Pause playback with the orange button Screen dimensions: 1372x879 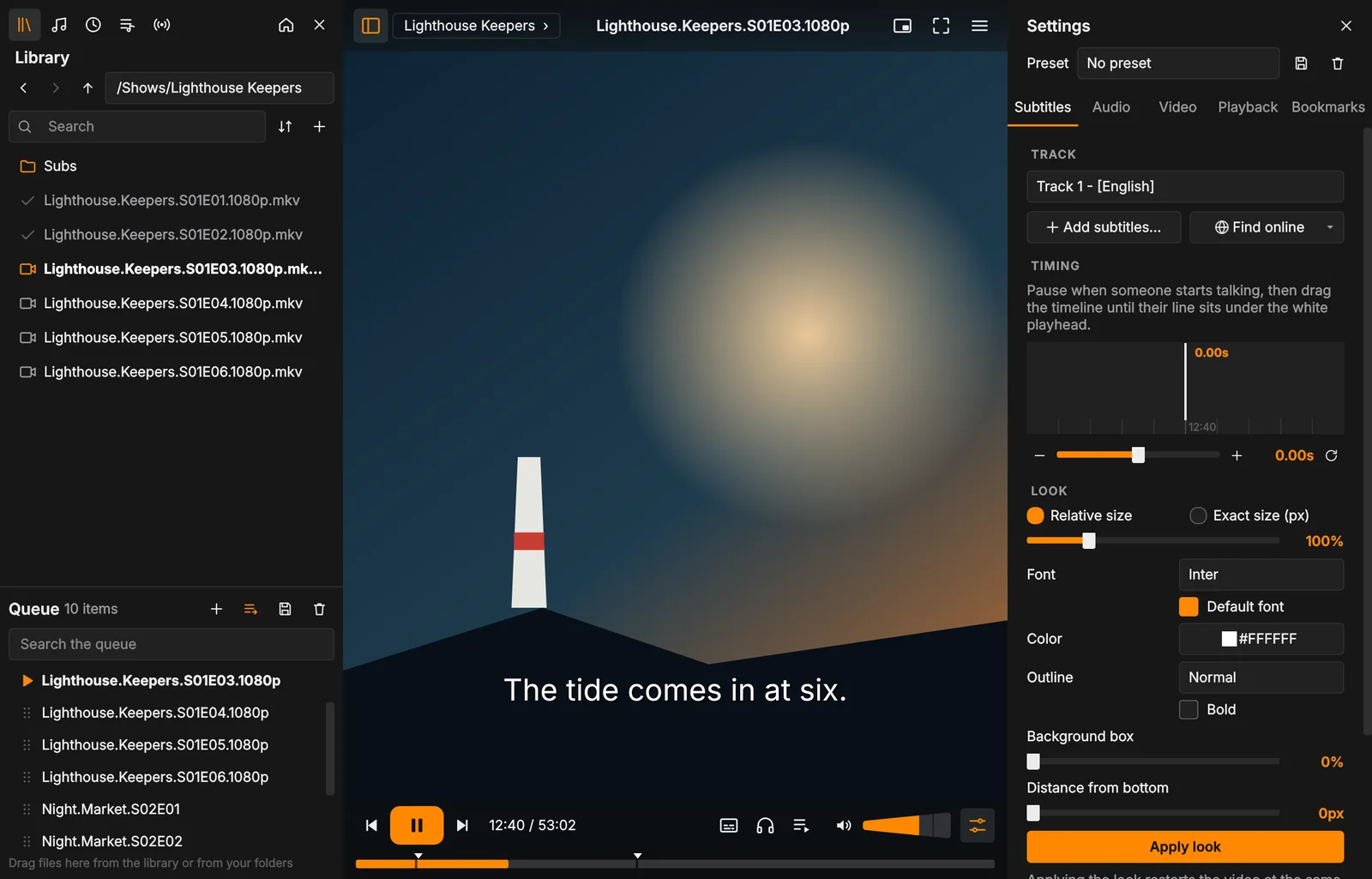pyautogui.click(x=417, y=825)
